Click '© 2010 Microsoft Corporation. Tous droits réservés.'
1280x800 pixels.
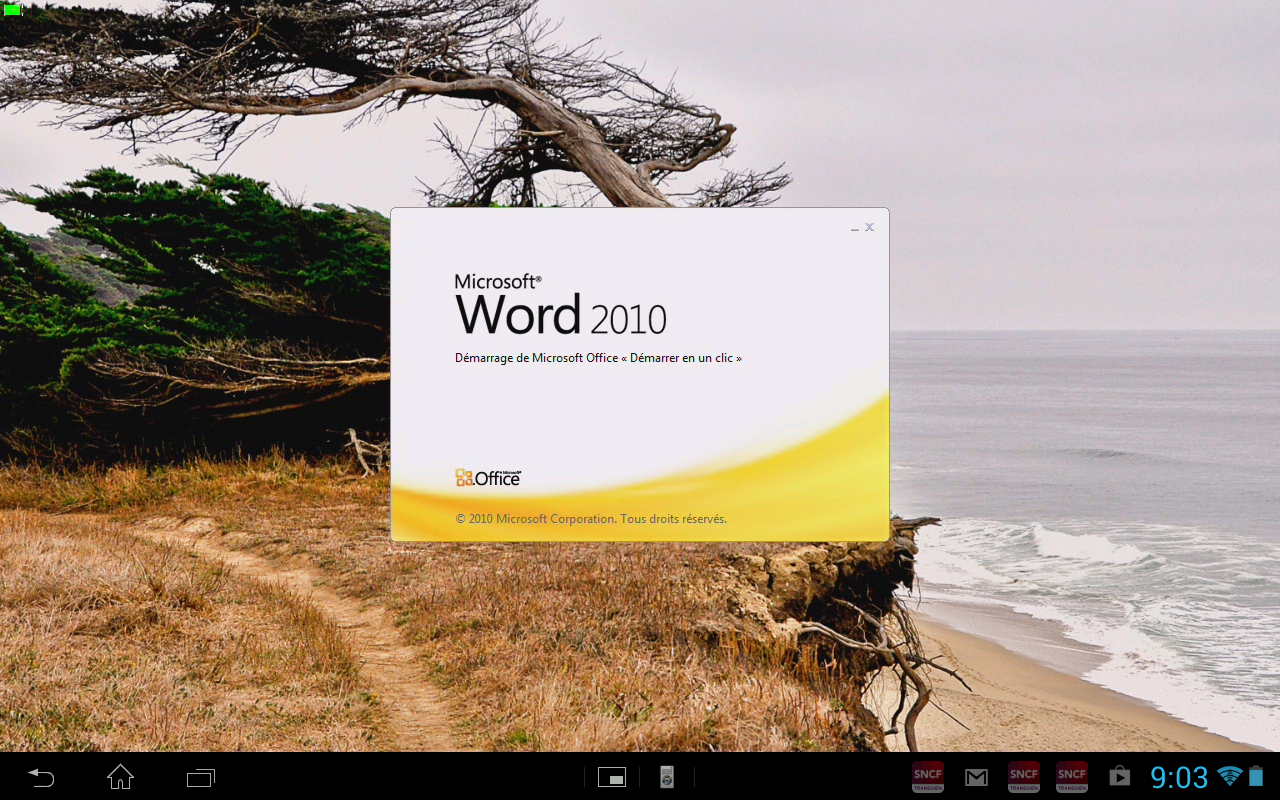(591, 519)
